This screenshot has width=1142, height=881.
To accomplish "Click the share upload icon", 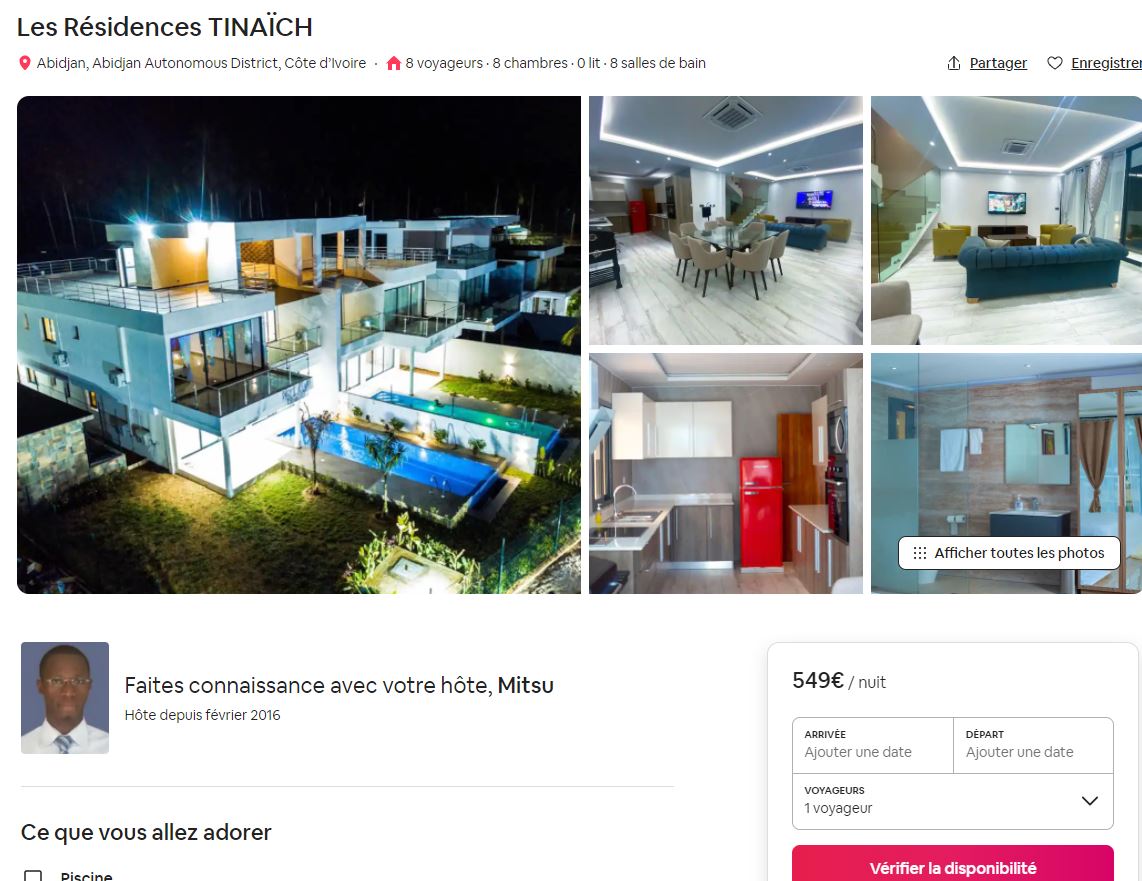I will [953, 63].
